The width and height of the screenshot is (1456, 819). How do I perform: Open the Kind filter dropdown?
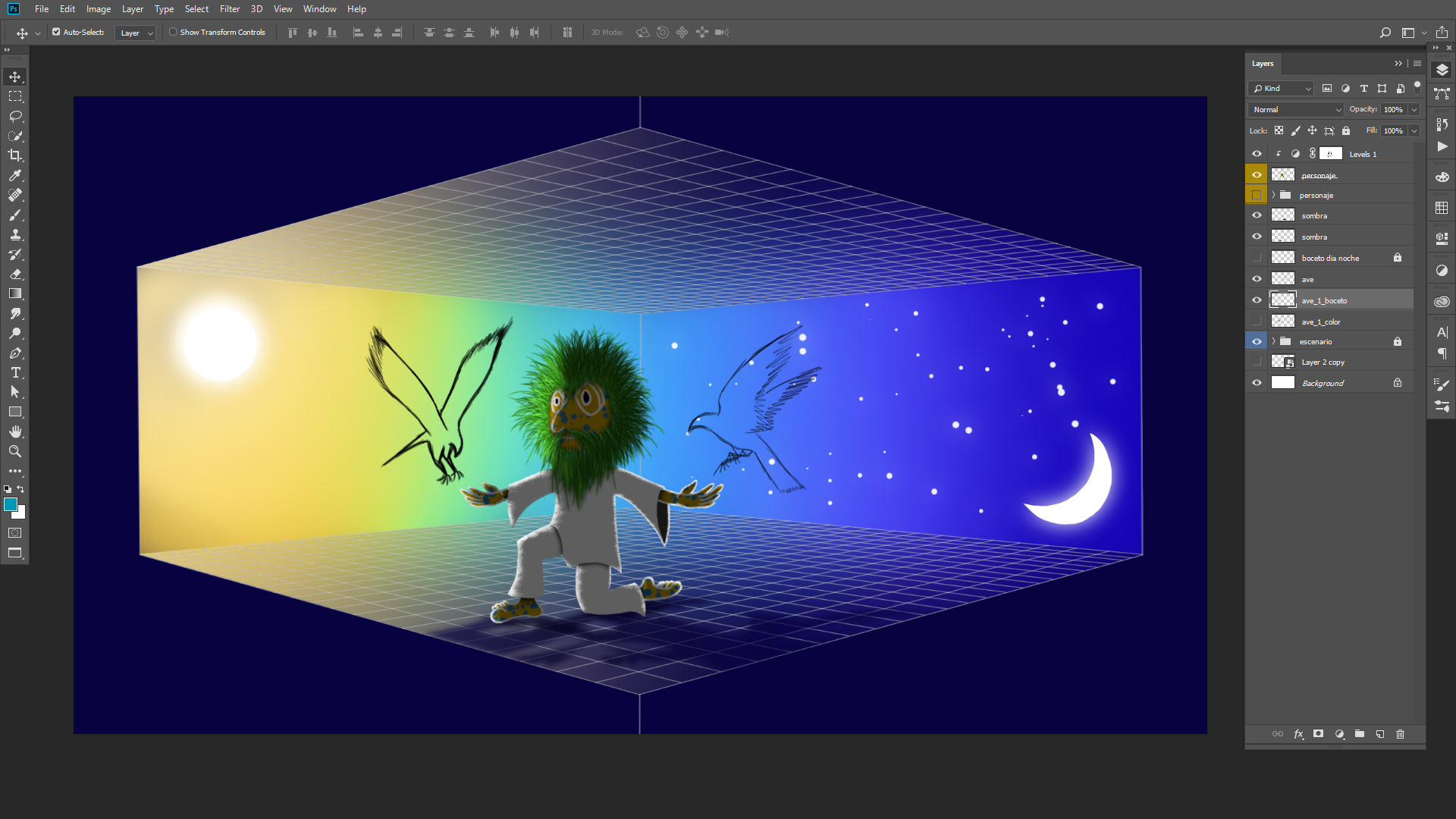click(1281, 89)
